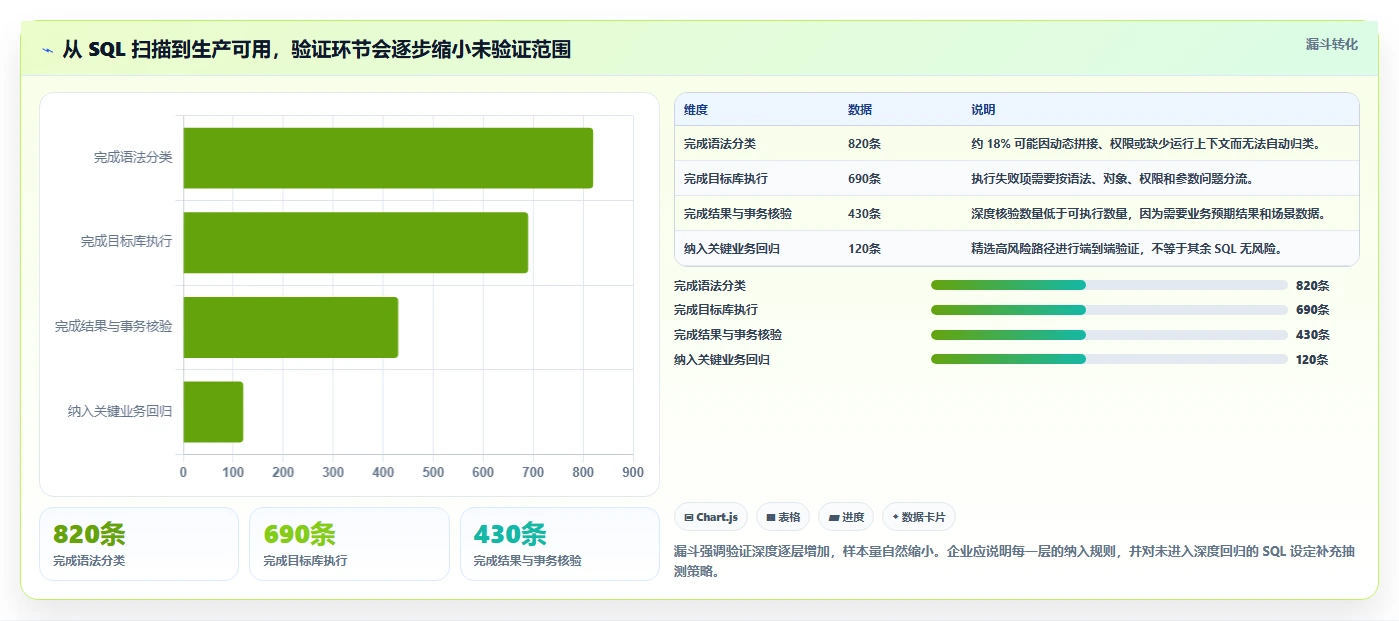Select the footer paragraph starting with 漏斗强调验证深度
Viewport: 1399px width, 621px height.
[x=1015, y=562]
